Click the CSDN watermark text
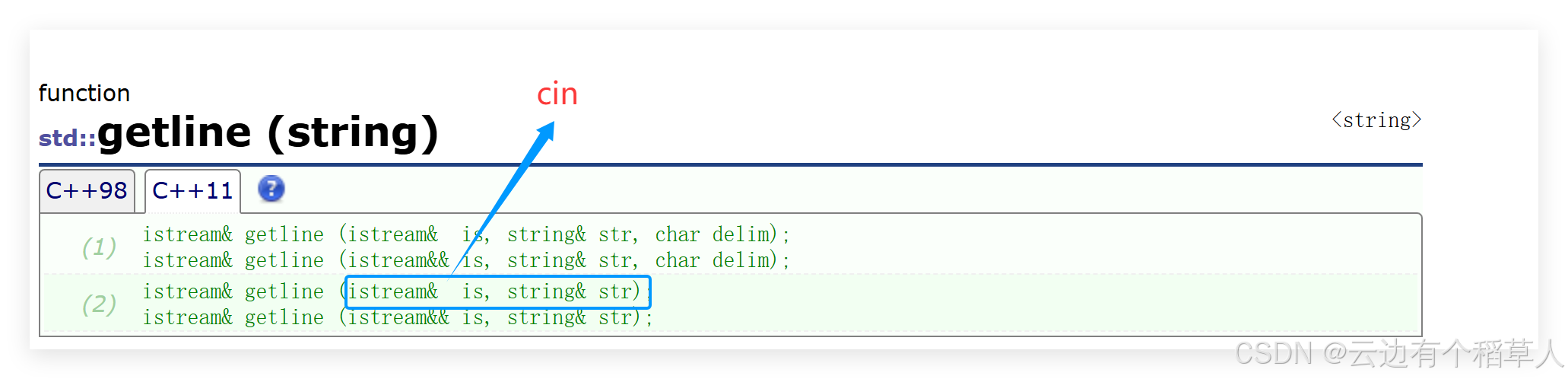Viewport: 1568px width, 379px height. click(x=1398, y=354)
